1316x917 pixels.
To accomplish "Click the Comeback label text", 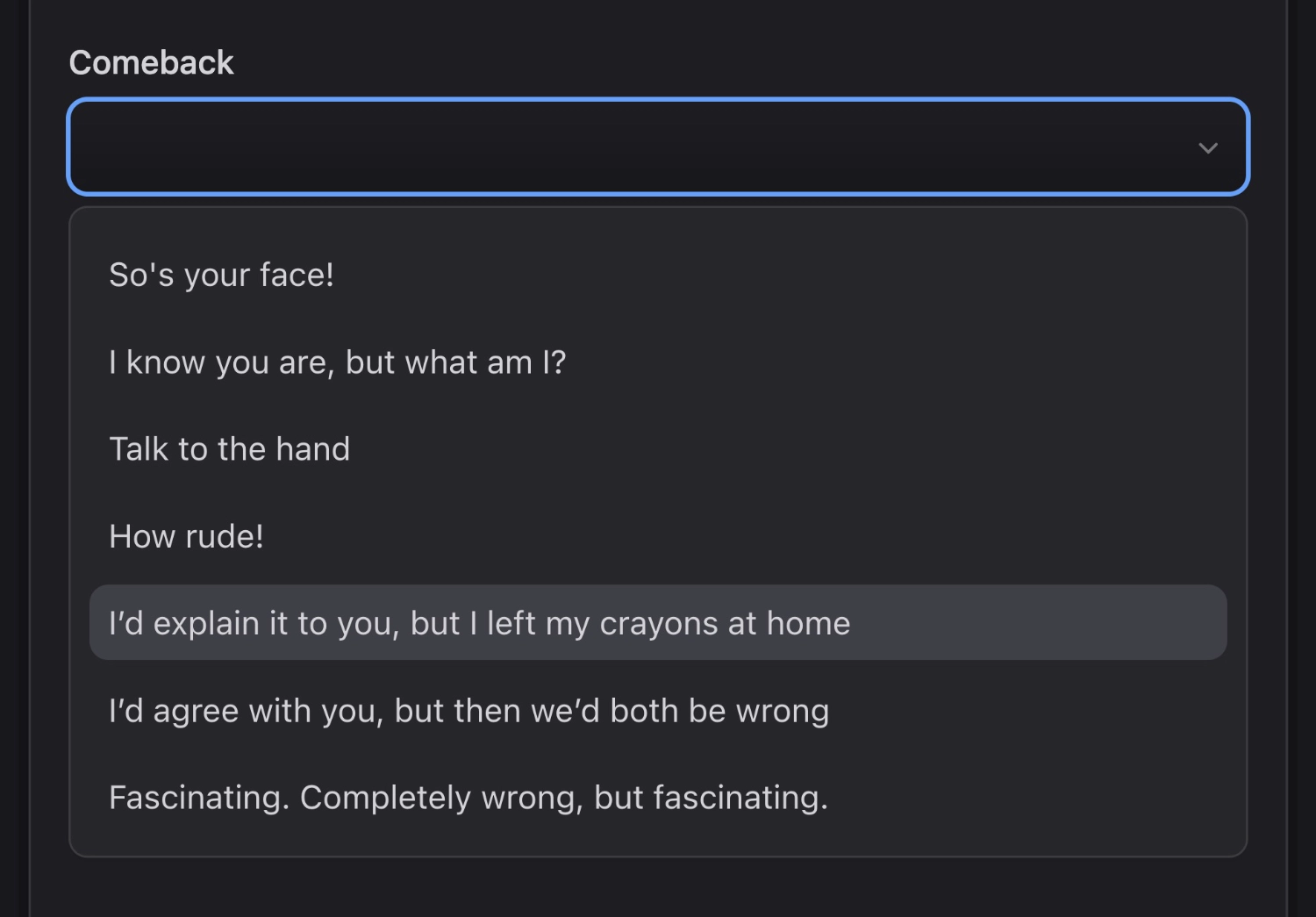I will 151,61.
